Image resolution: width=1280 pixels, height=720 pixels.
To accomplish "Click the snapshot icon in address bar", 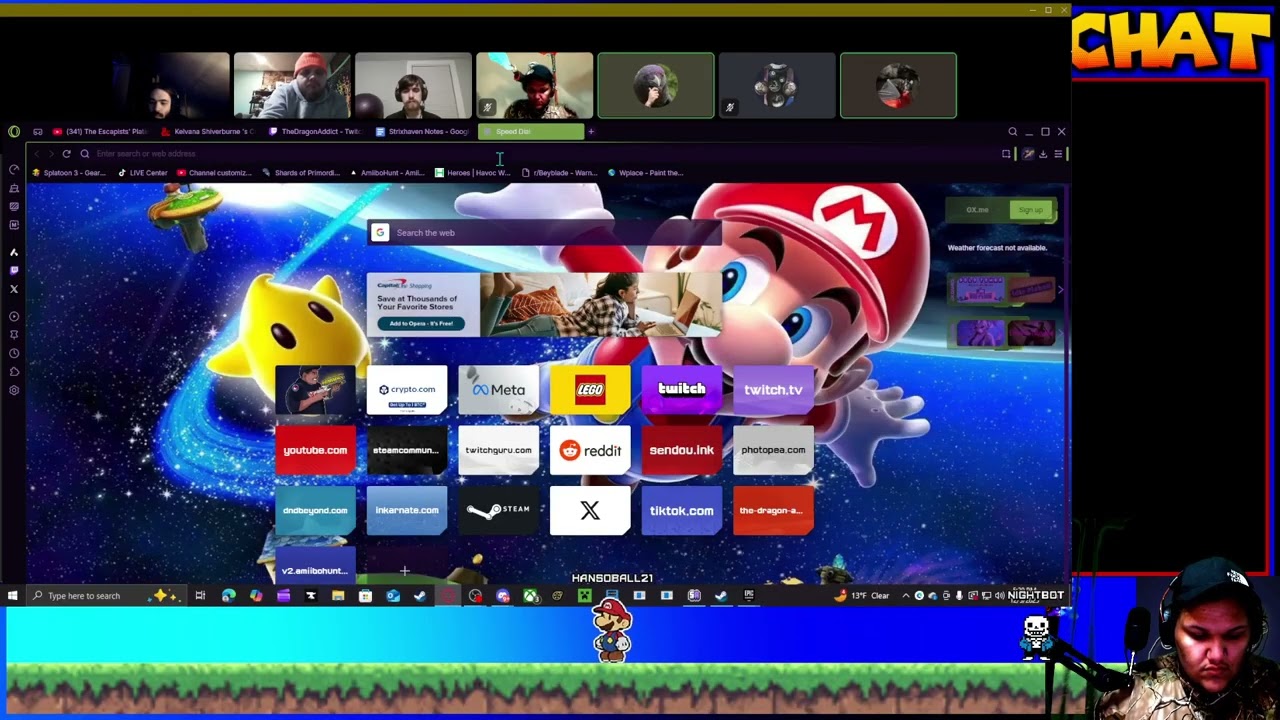I will point(1006,154).
